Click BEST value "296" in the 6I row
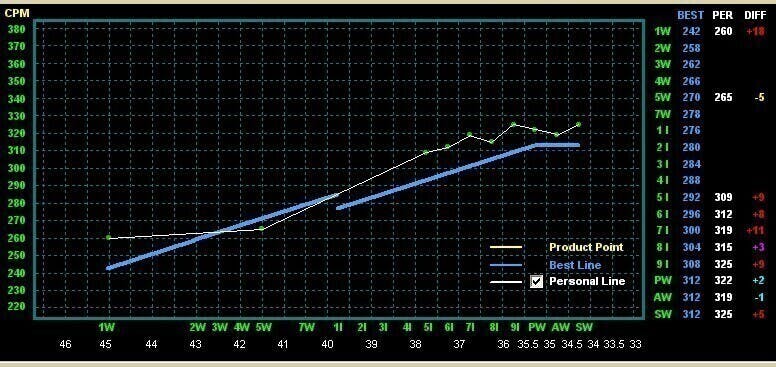This screenshot has width=776, height=367. [691, 214]
